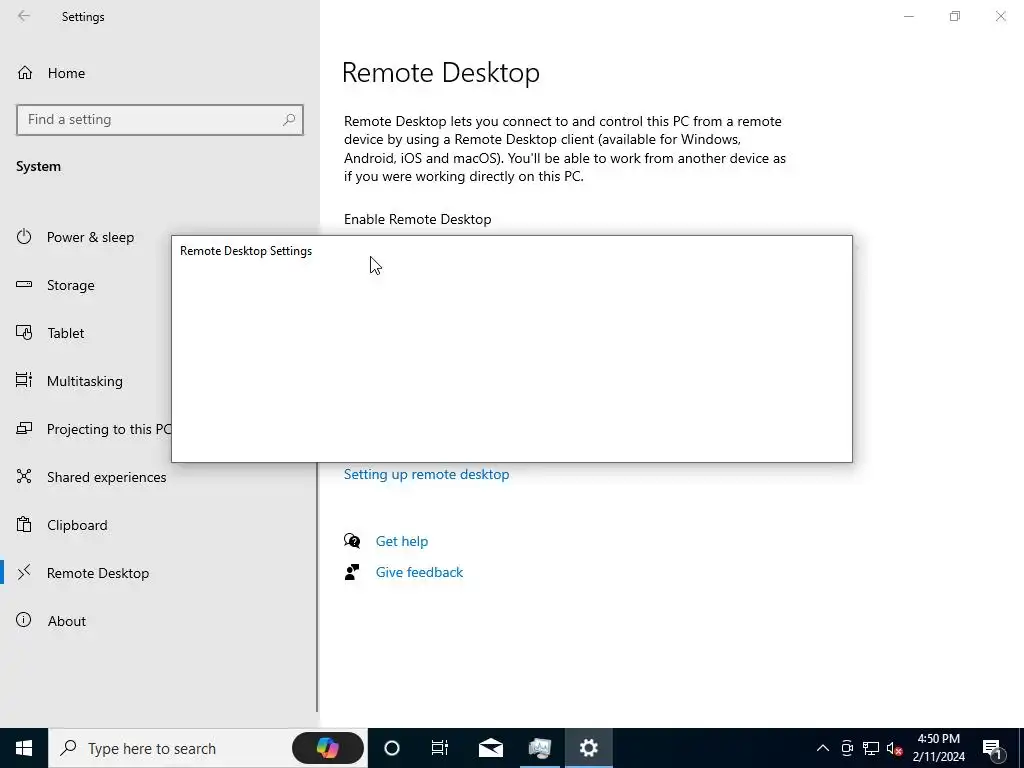Click the Multitasking sidebar icon
1024x768 pixels.
24,380
